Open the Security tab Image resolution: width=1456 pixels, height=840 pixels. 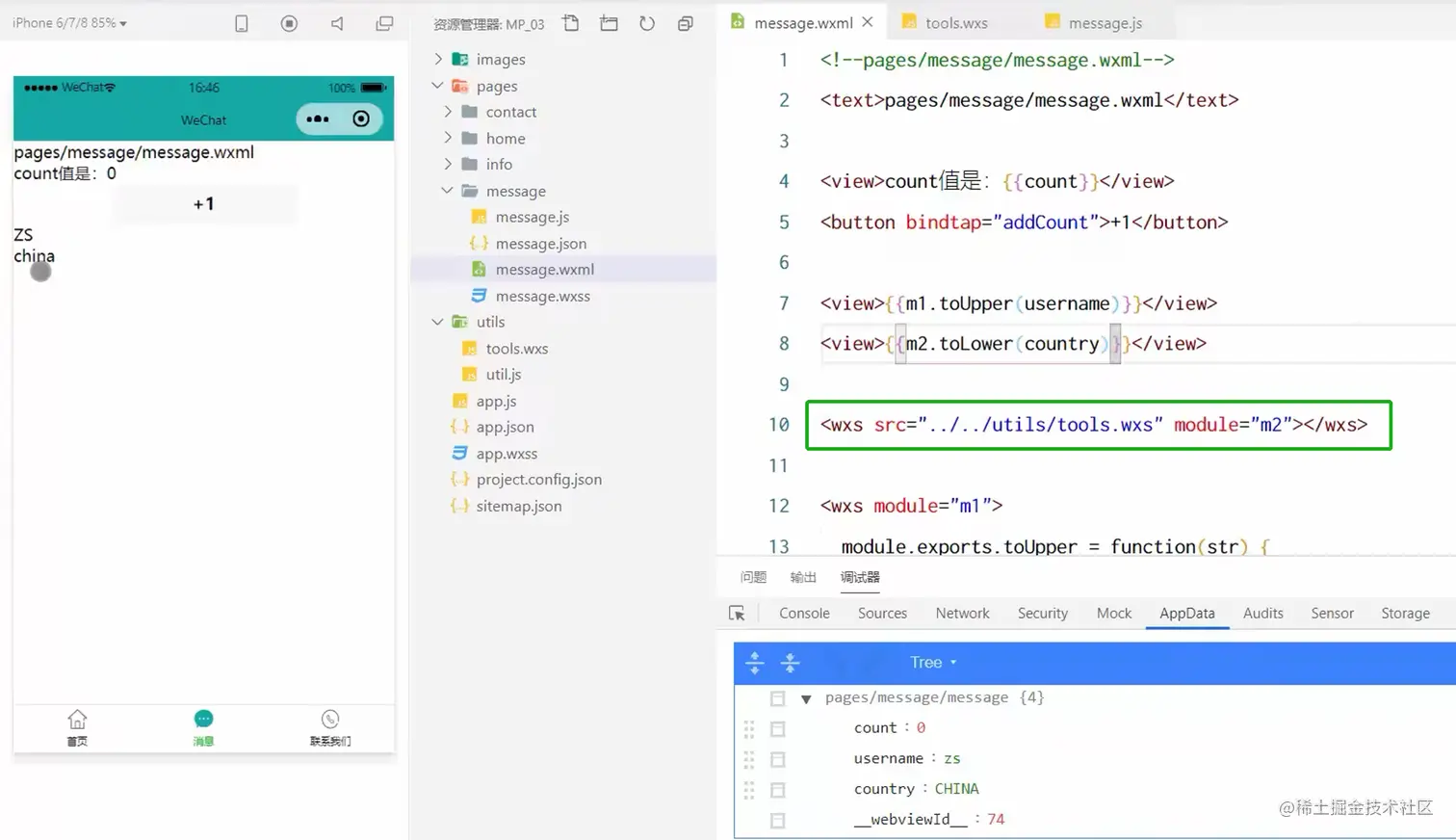1043,613
